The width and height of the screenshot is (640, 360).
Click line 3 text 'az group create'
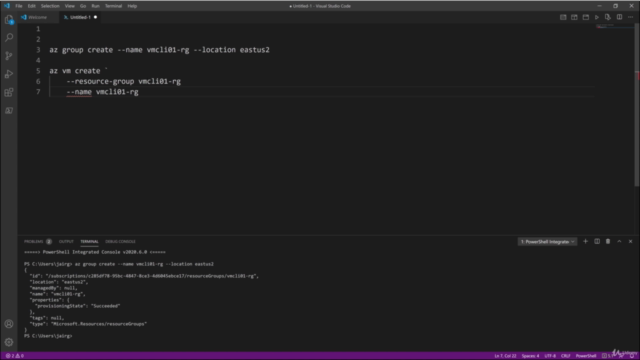click(81, 50)
